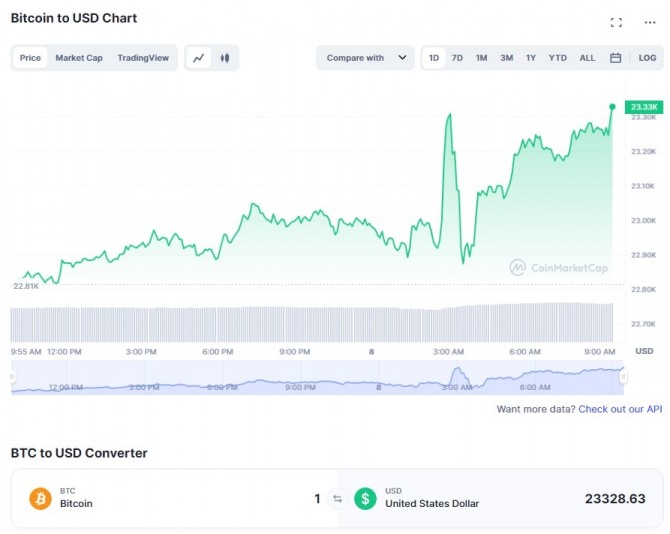Toggle the LOG scale option
The height and width of the screenshot is (534, 670).
point(647,58)
